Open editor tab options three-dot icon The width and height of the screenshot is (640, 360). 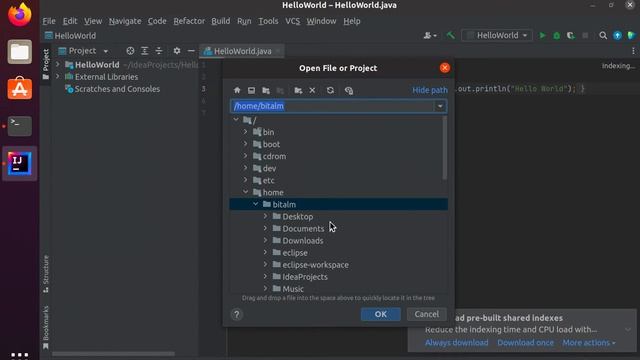633,51
